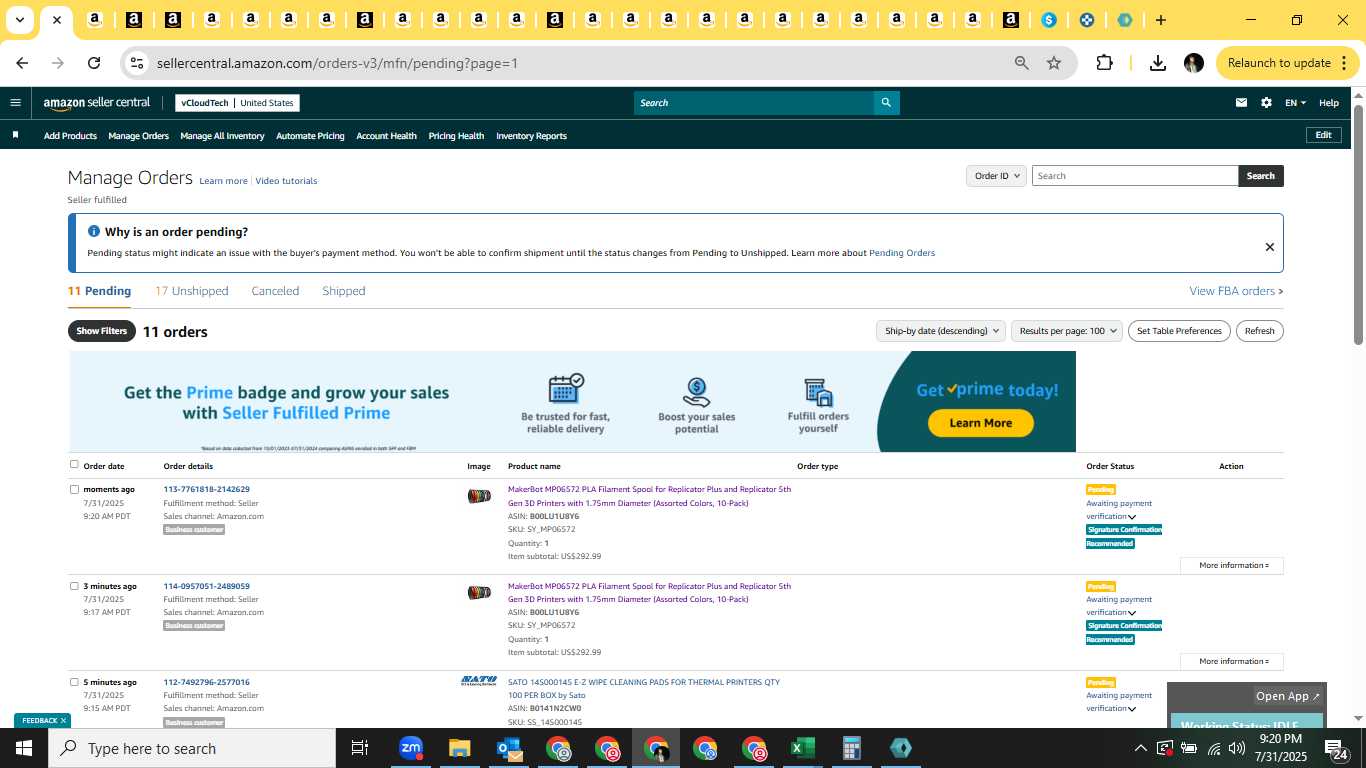Image resolution: width=1366 pixels, height=768 pixels.
Task: Click the Amazon Seller Central logo
Action: tap(96, 103)
